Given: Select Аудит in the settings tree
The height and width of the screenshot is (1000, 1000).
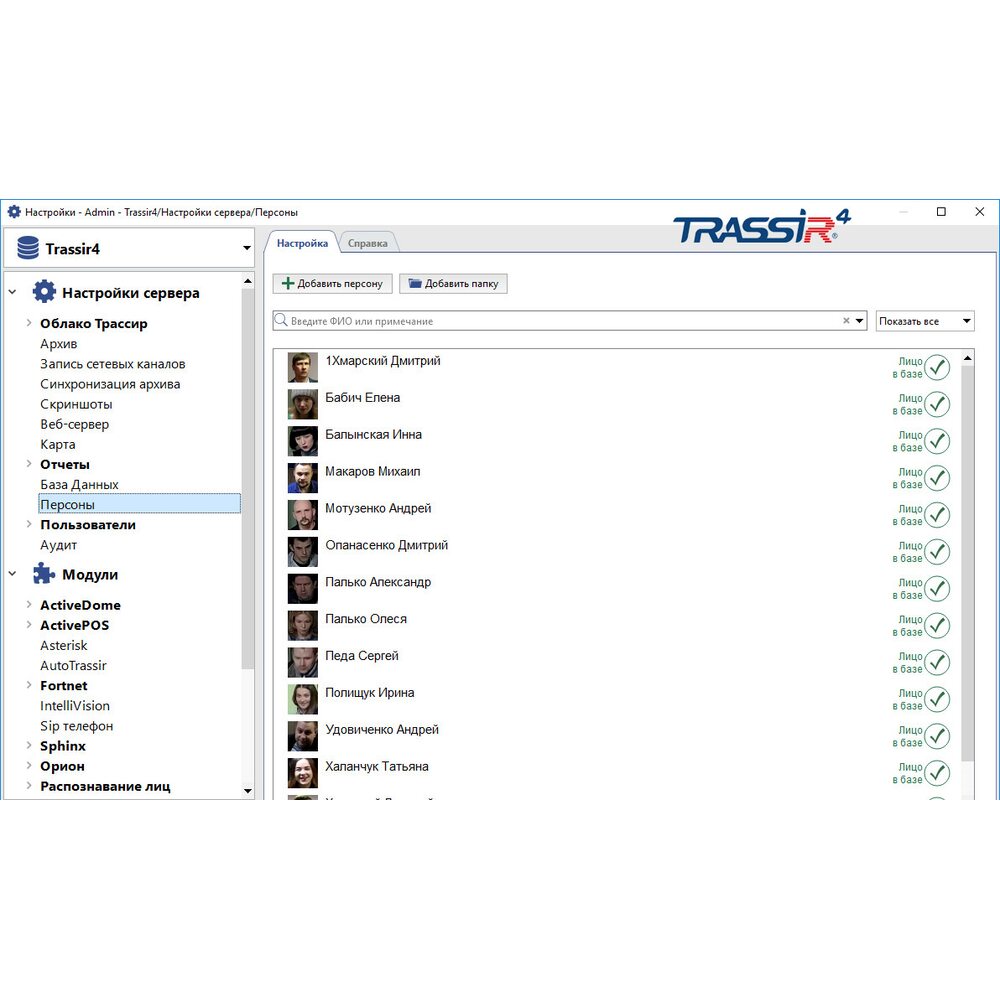Looking at the screenshot, I should 58,545.
